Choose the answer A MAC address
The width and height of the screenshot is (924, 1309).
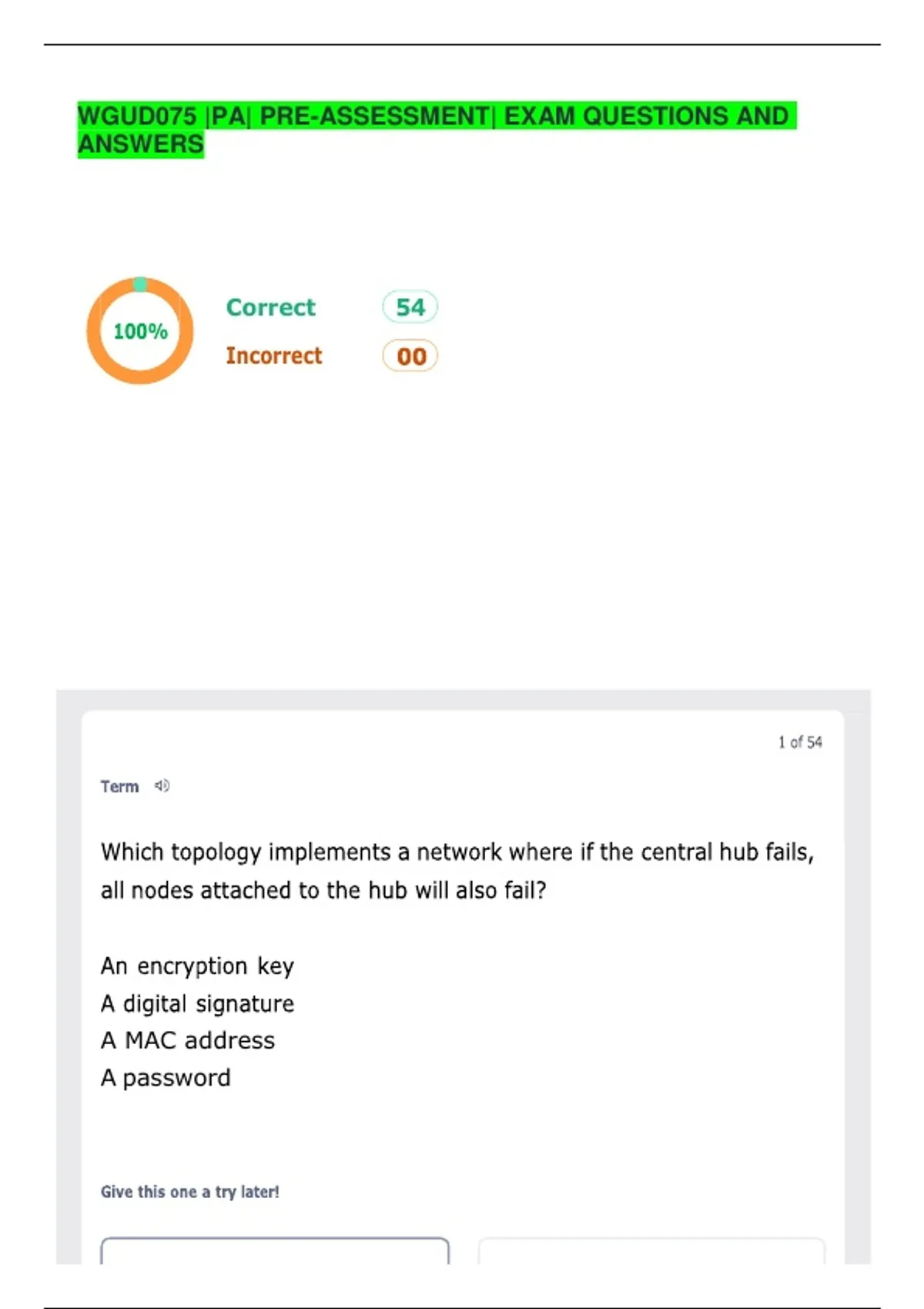coord(188,1040)
